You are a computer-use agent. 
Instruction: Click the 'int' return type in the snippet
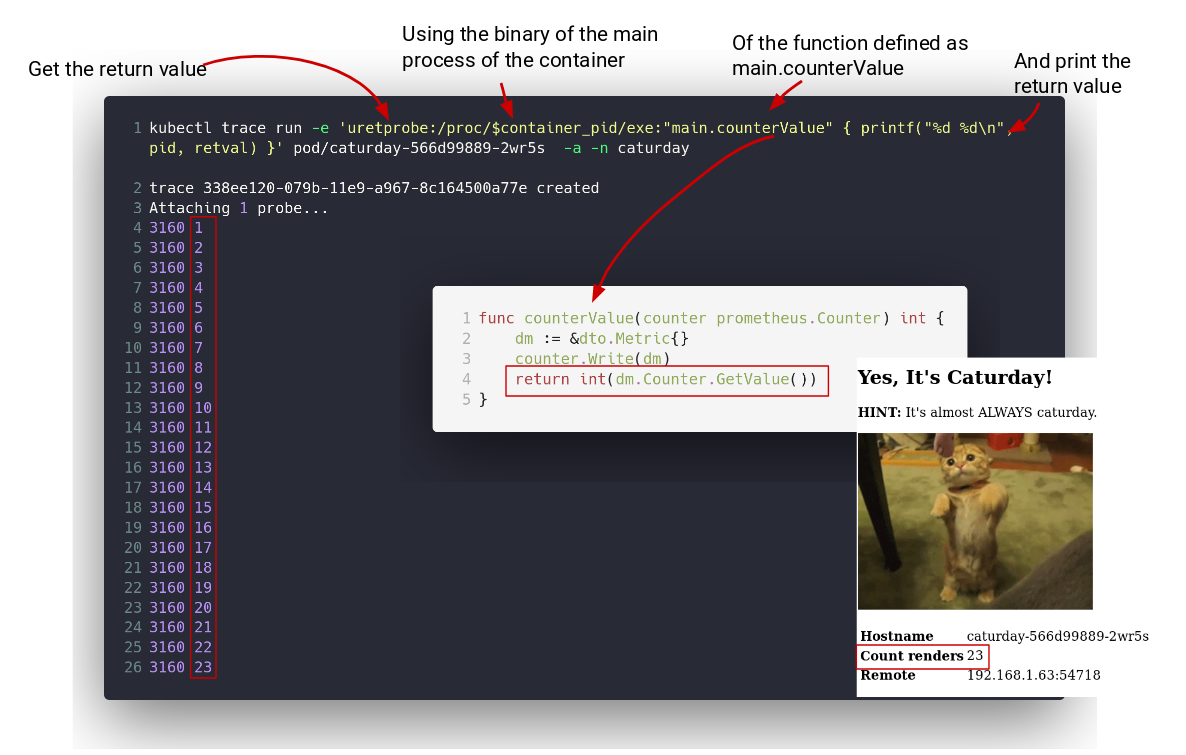coord(913,318)
